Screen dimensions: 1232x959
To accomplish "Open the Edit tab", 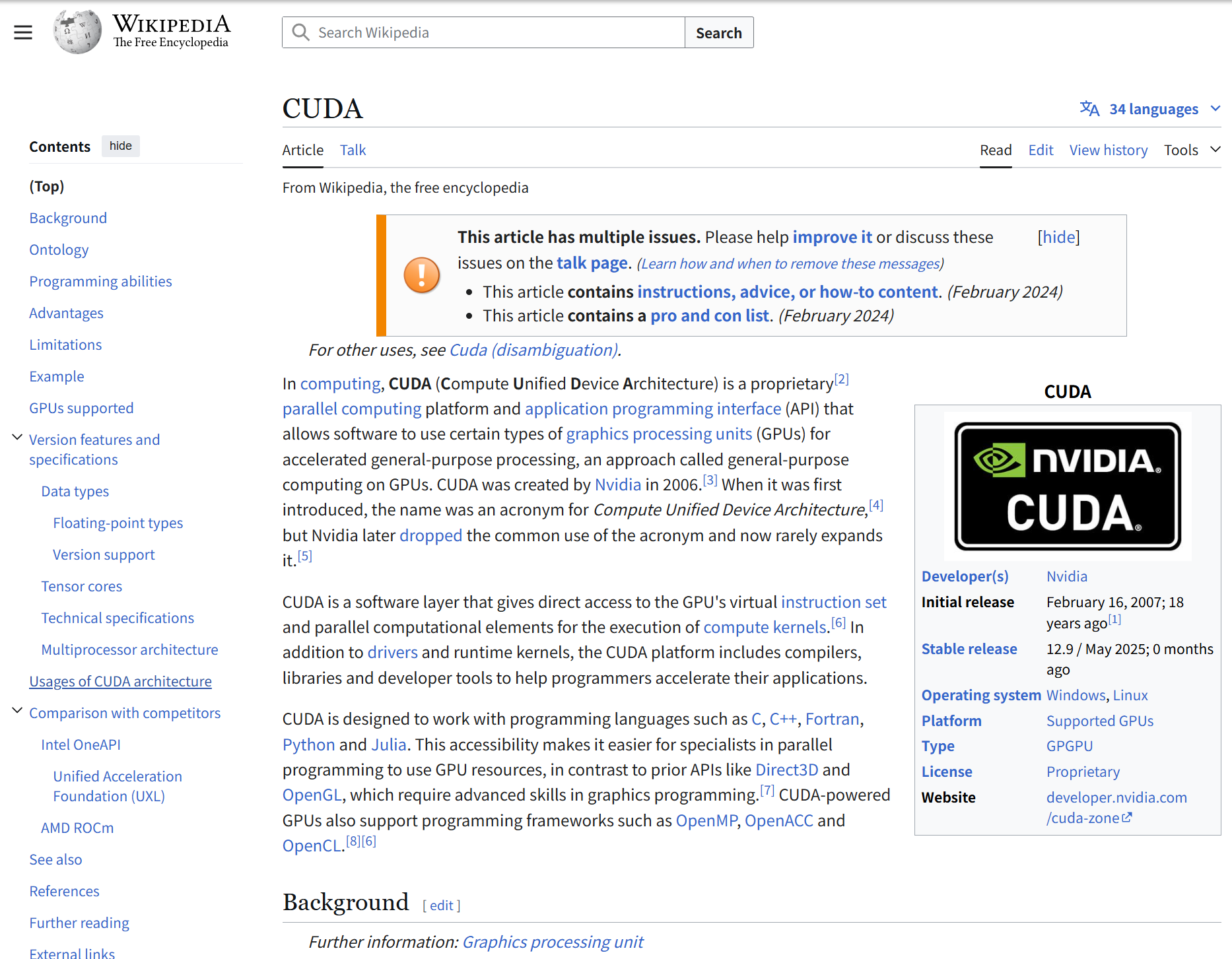I will pyautogui.click(x=1041, y=150).
